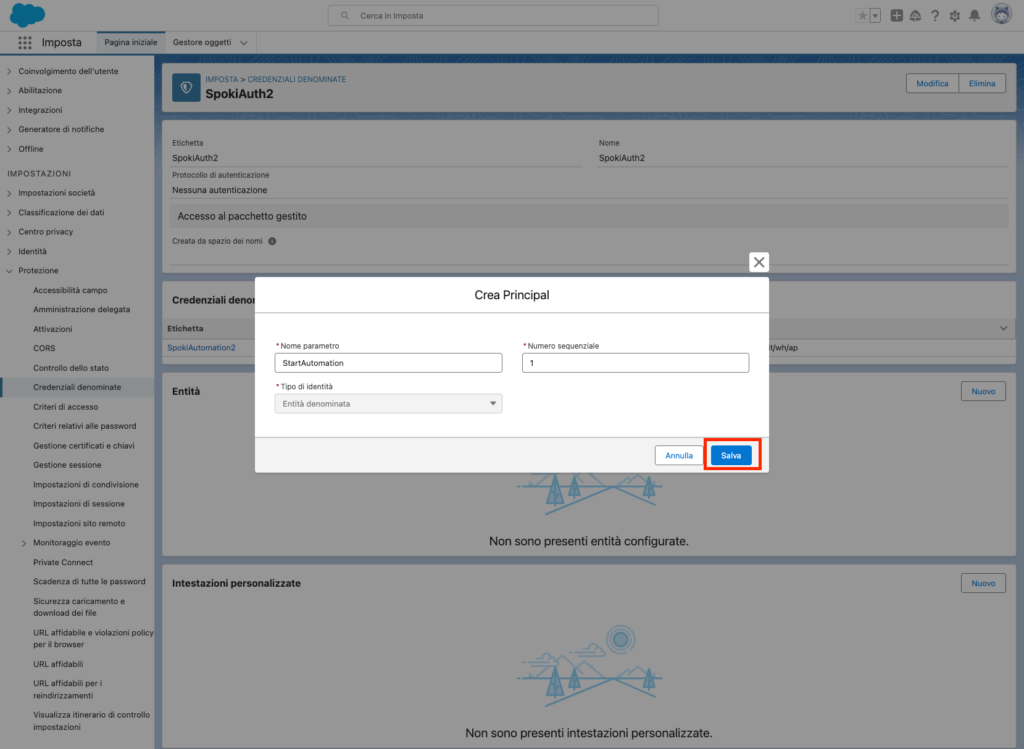Image resolution: width=1024 pixels, height=749 pixels.
Task: Open the setup gear menu
Action: (954, 16)
